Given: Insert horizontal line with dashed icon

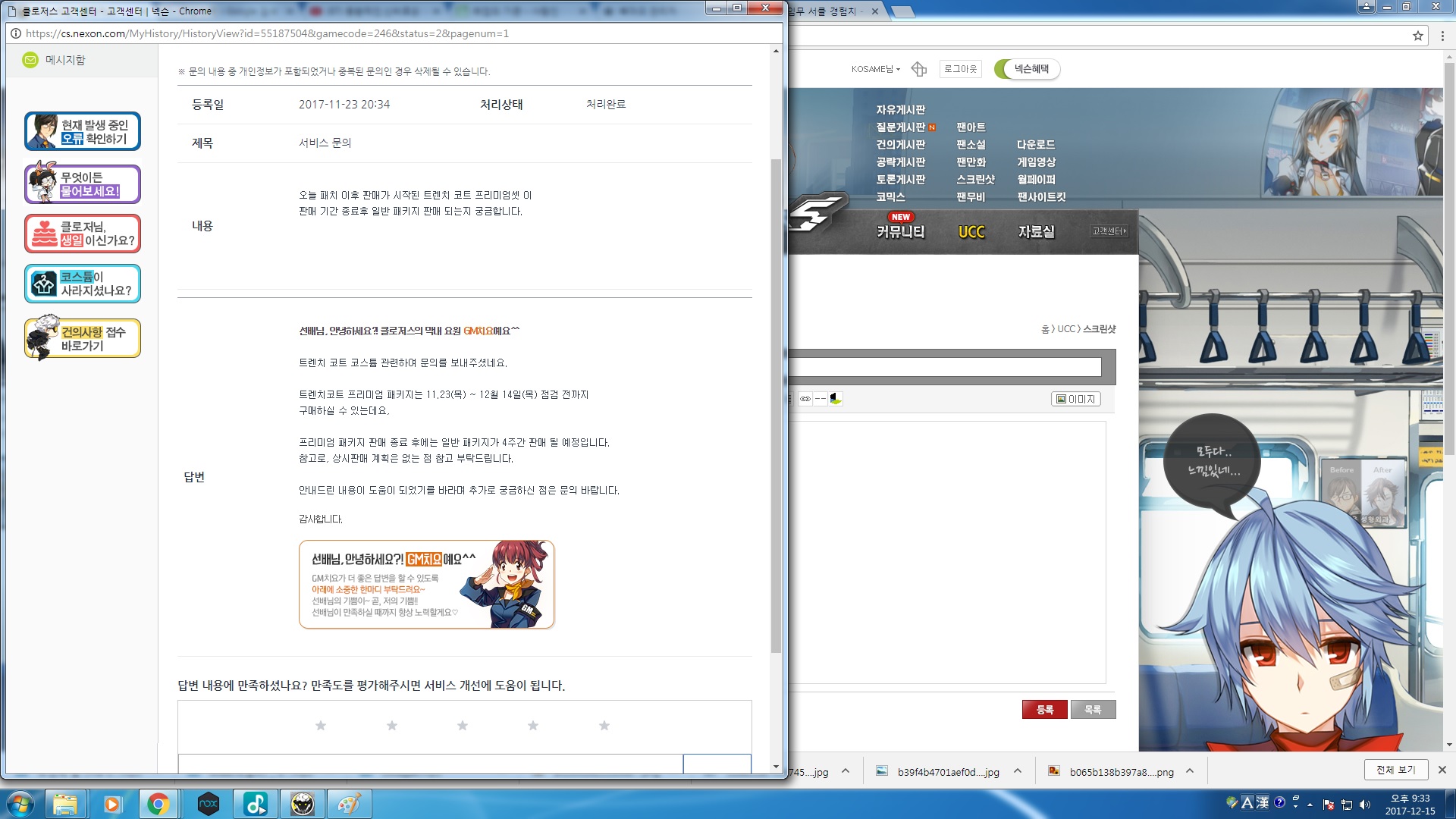Looking at the screenshot, I should [x=821, y=399].
